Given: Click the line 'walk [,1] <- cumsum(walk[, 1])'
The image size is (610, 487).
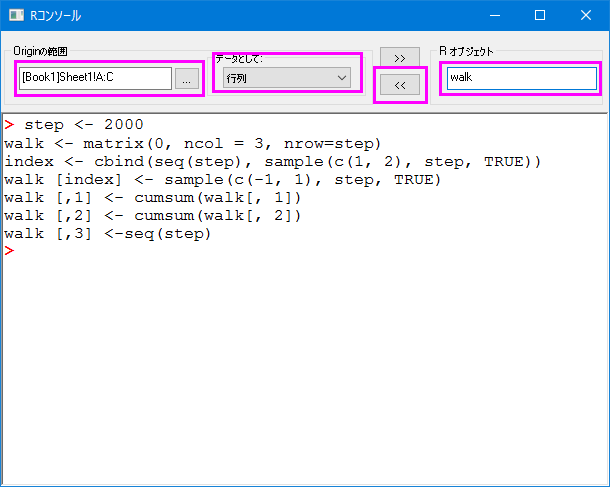Looking at the screenshot, I should (x=152, y=198).
